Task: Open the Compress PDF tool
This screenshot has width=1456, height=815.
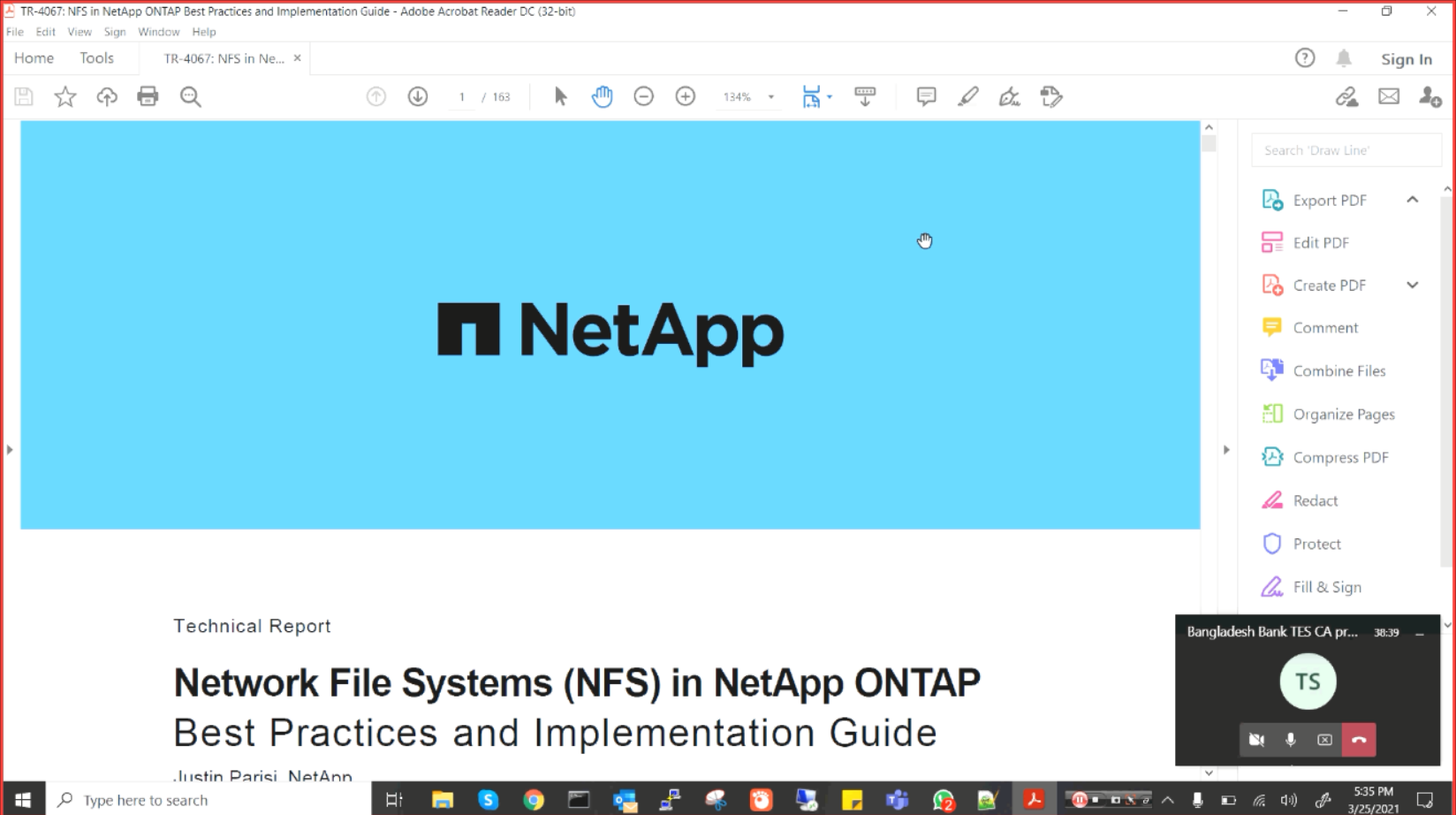Action: (x=1340, y=458)
